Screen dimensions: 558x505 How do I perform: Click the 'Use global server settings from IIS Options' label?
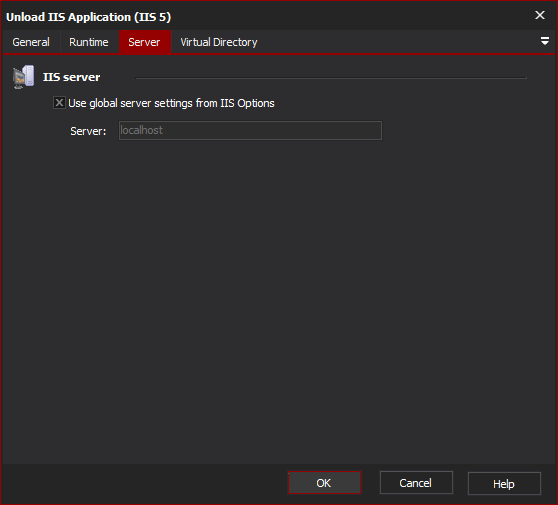point(171,103)
